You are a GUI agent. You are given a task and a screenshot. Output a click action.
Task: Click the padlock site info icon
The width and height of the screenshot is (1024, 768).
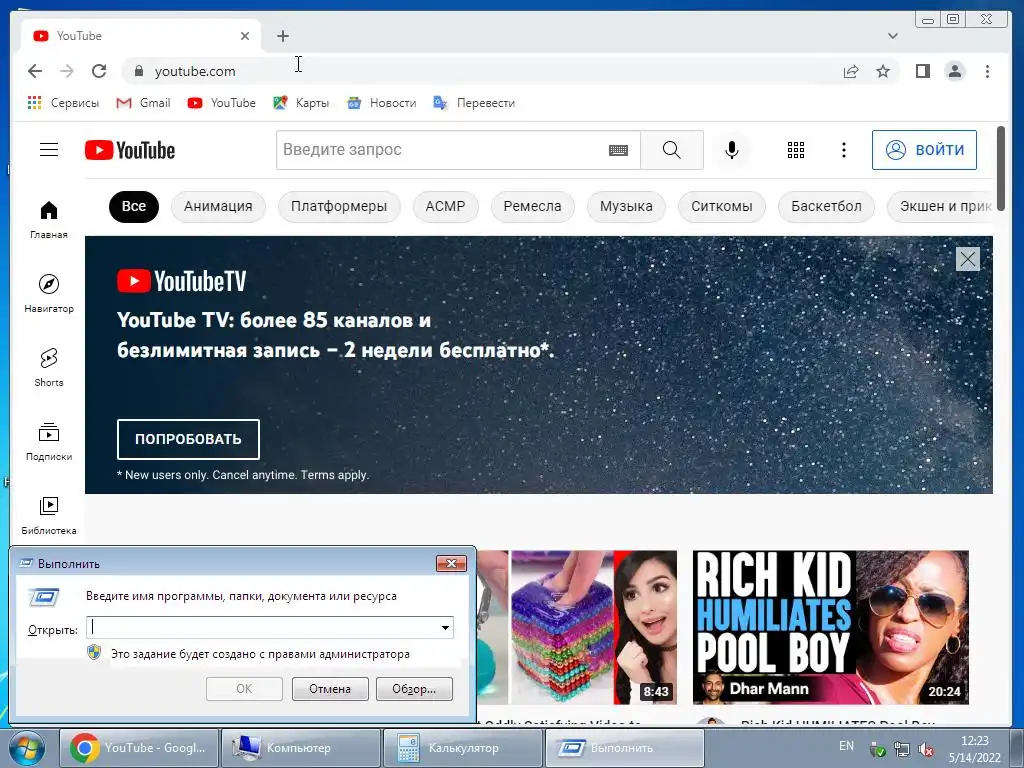click(138, 71)
